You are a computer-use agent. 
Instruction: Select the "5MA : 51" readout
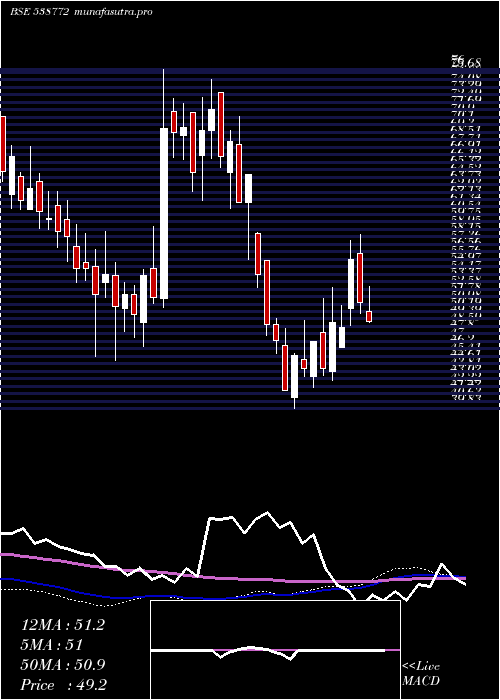51,645
